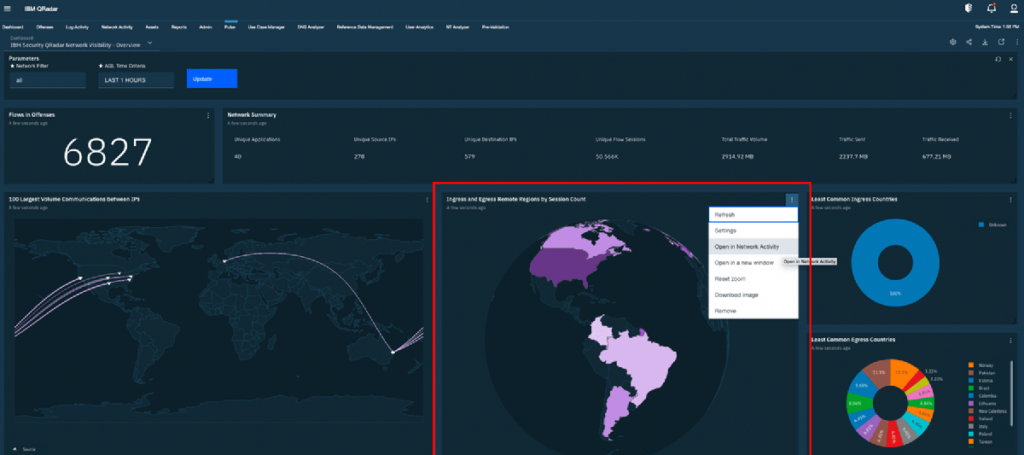Click the Pakistan legend entry
Screen dimensions: 1024x455
pyautogui.click(x=984, y=373)
